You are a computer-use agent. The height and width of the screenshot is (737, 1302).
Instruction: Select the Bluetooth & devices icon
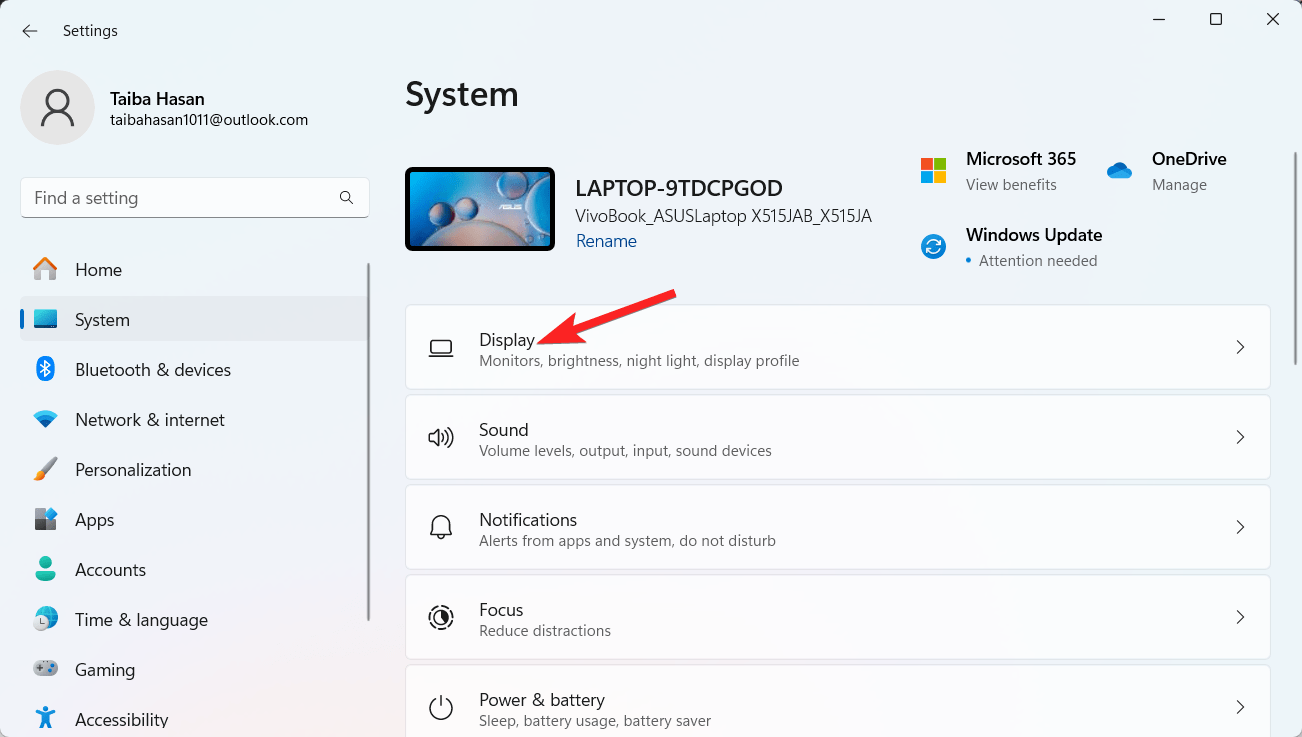click(45, 369)
